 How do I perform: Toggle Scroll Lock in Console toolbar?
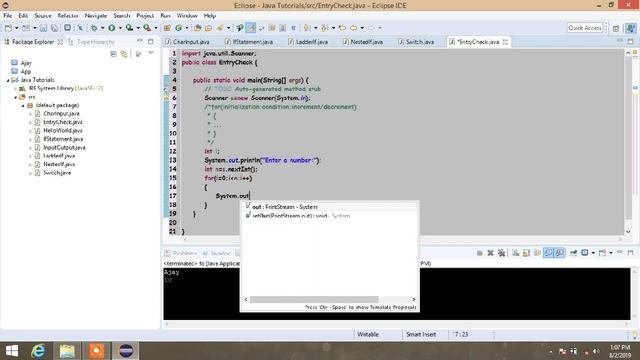[x=526, y=253]
